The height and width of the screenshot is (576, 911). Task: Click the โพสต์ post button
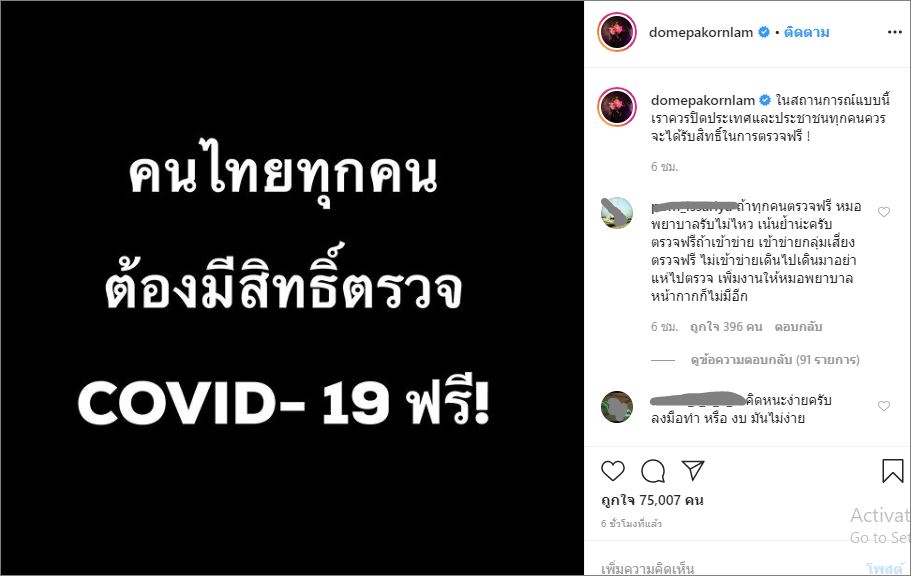884,568
